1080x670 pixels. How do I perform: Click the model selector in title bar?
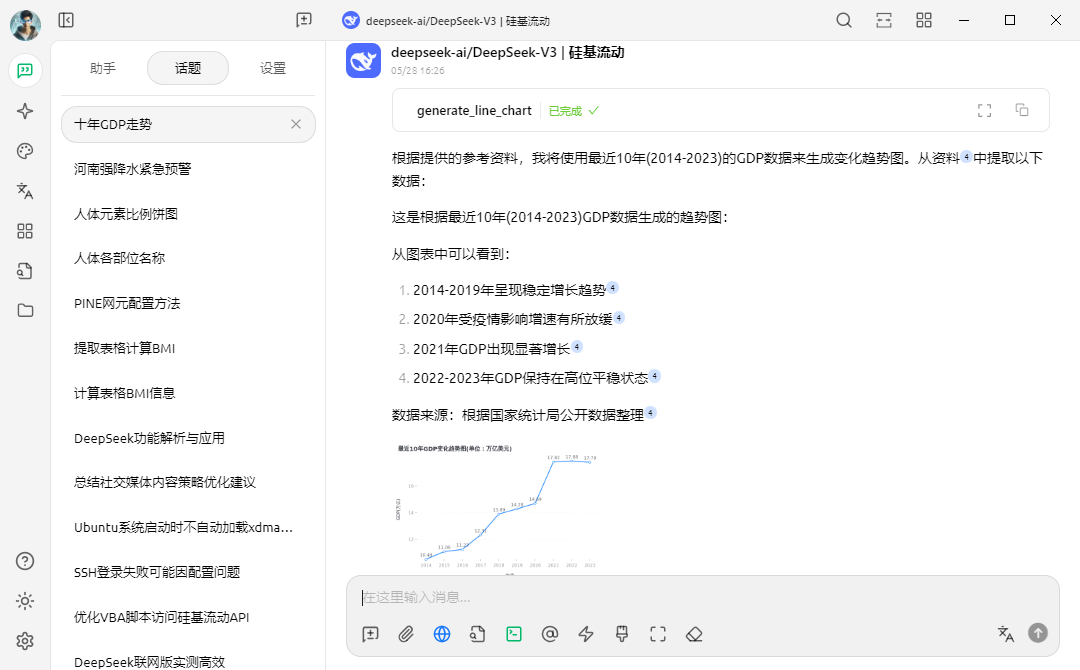[446, 21]
